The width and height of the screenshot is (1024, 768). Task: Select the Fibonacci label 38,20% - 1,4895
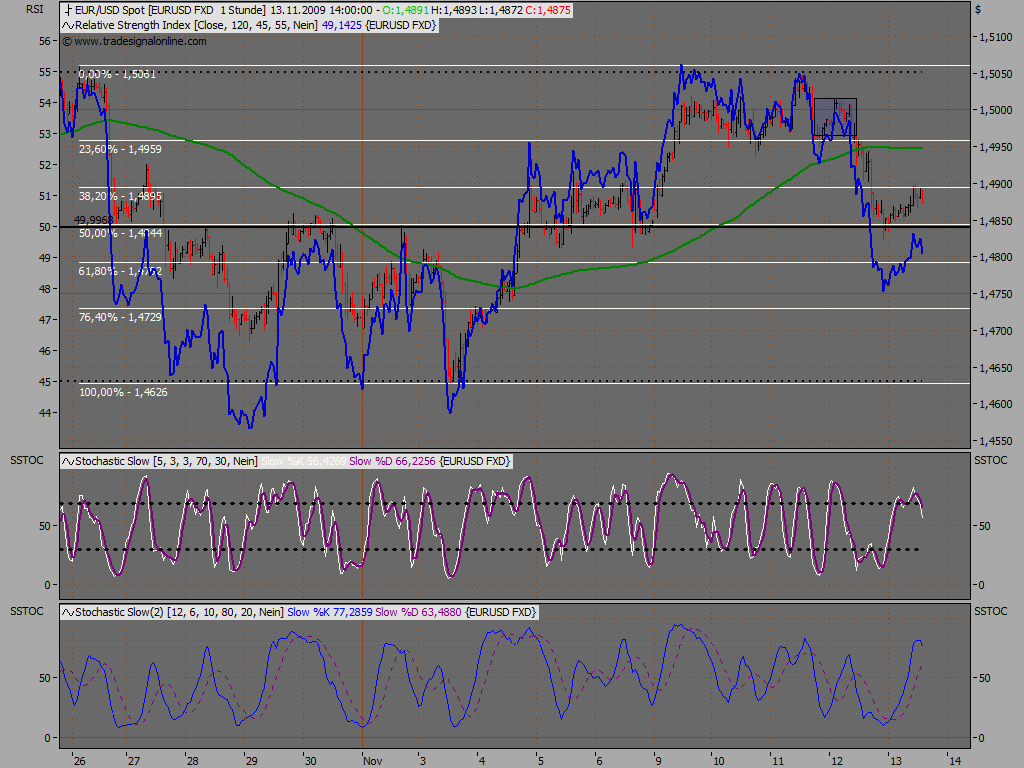120,197
